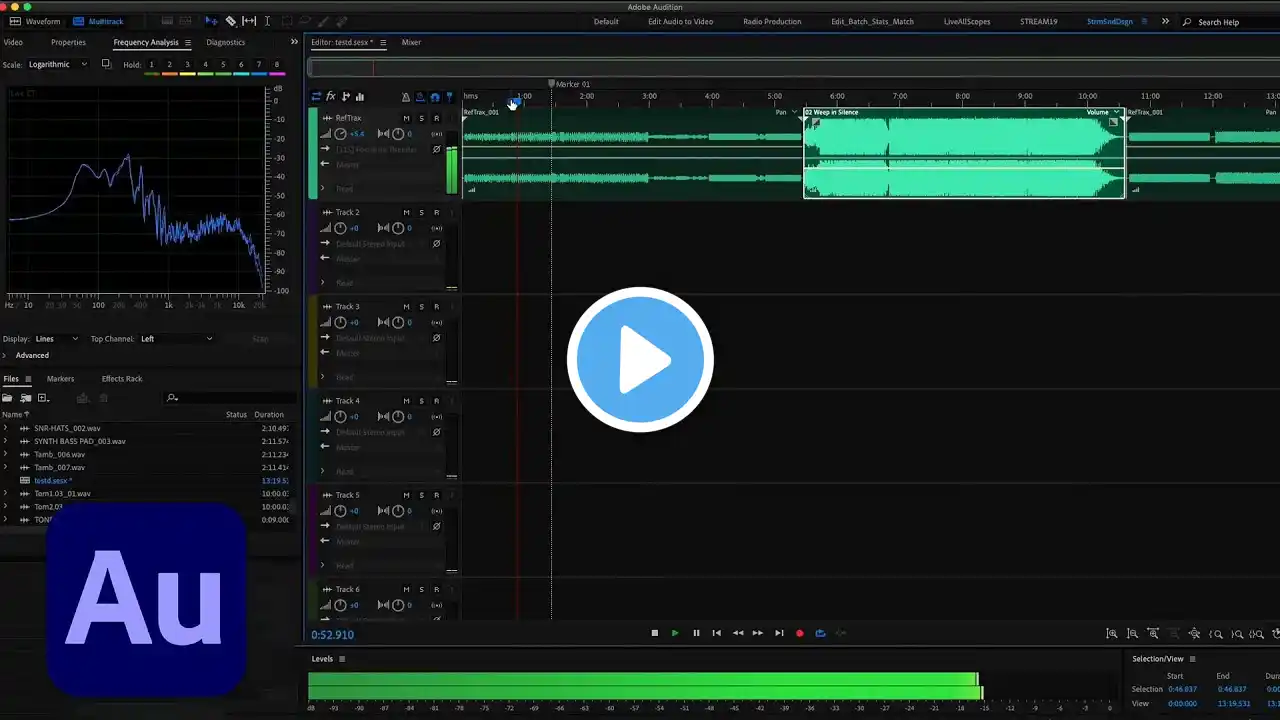Expand RefTrax track automation lane arrow
The image size is (1280, 720).
(322, 188)
